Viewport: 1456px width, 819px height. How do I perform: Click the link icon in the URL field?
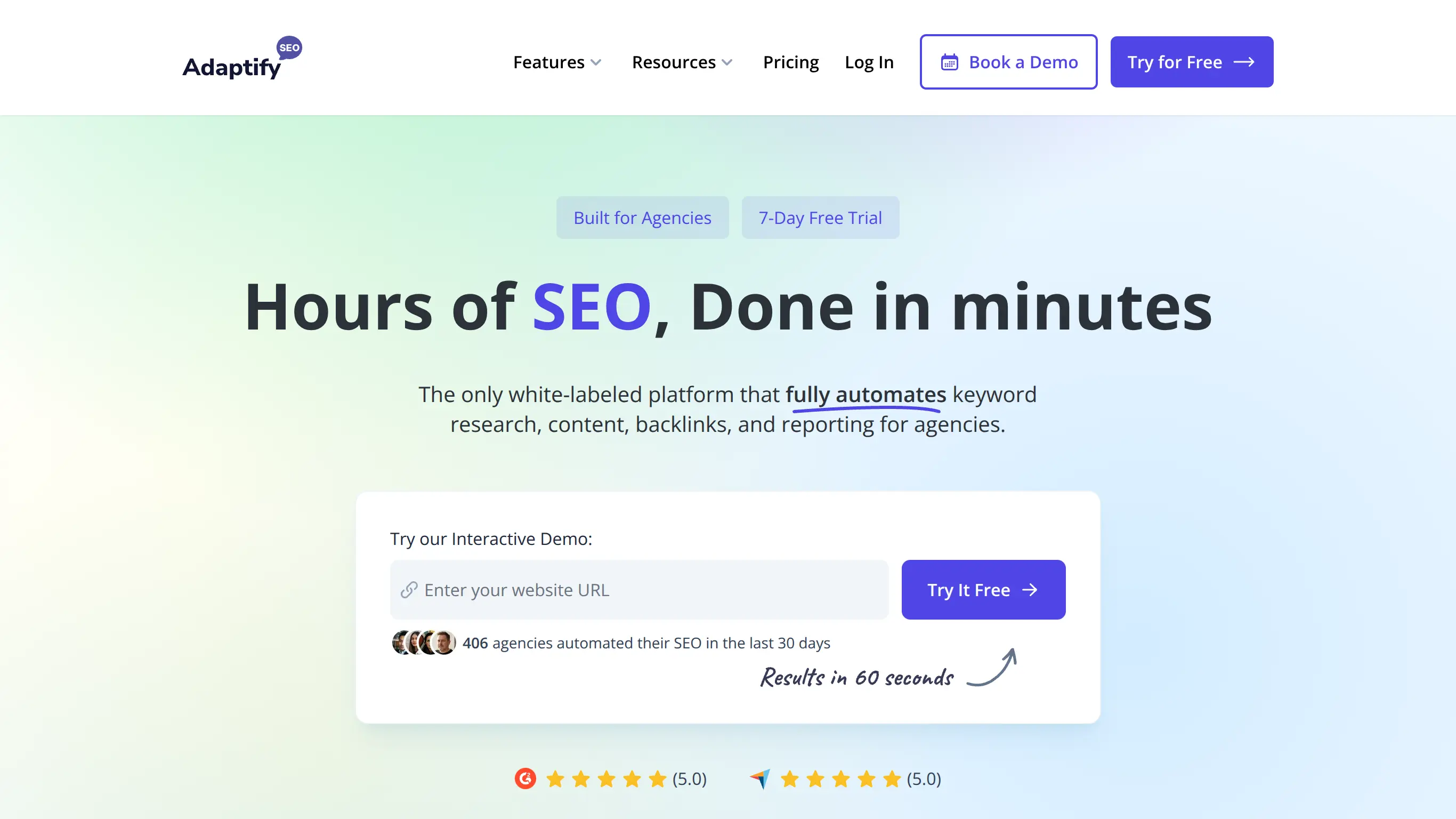409,589
